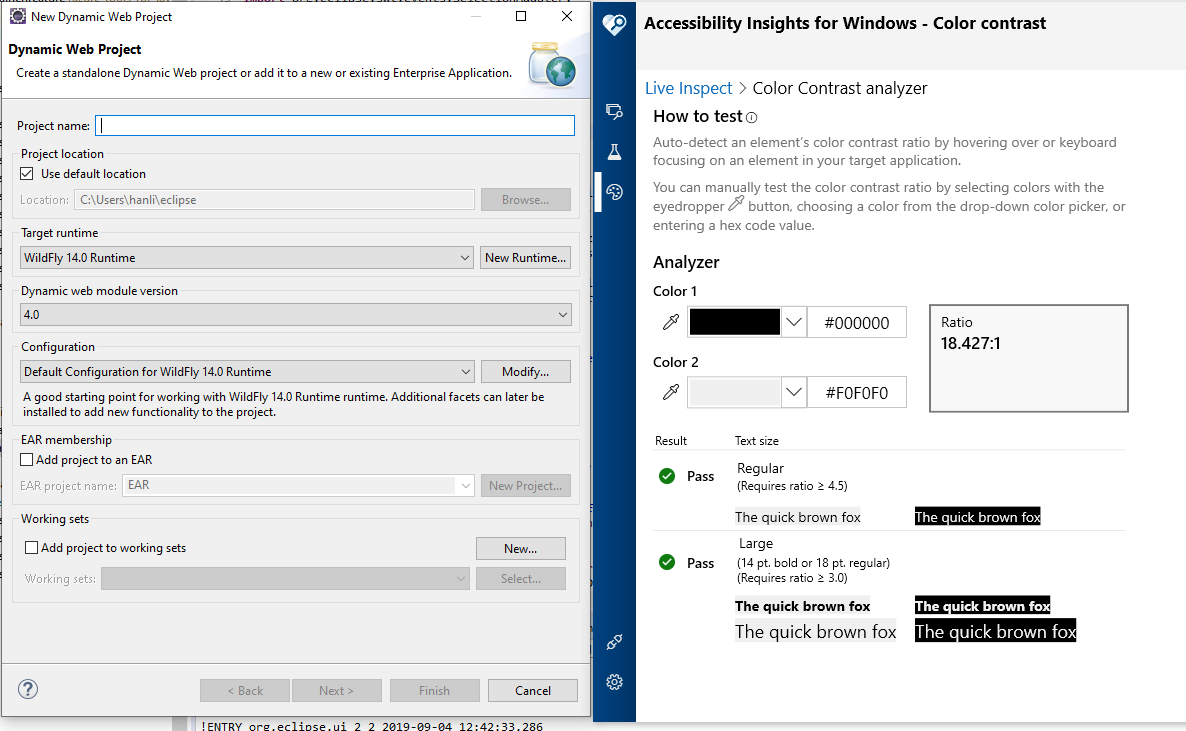Open the Color 1 color picker dropdown

[x=795, y=321]
